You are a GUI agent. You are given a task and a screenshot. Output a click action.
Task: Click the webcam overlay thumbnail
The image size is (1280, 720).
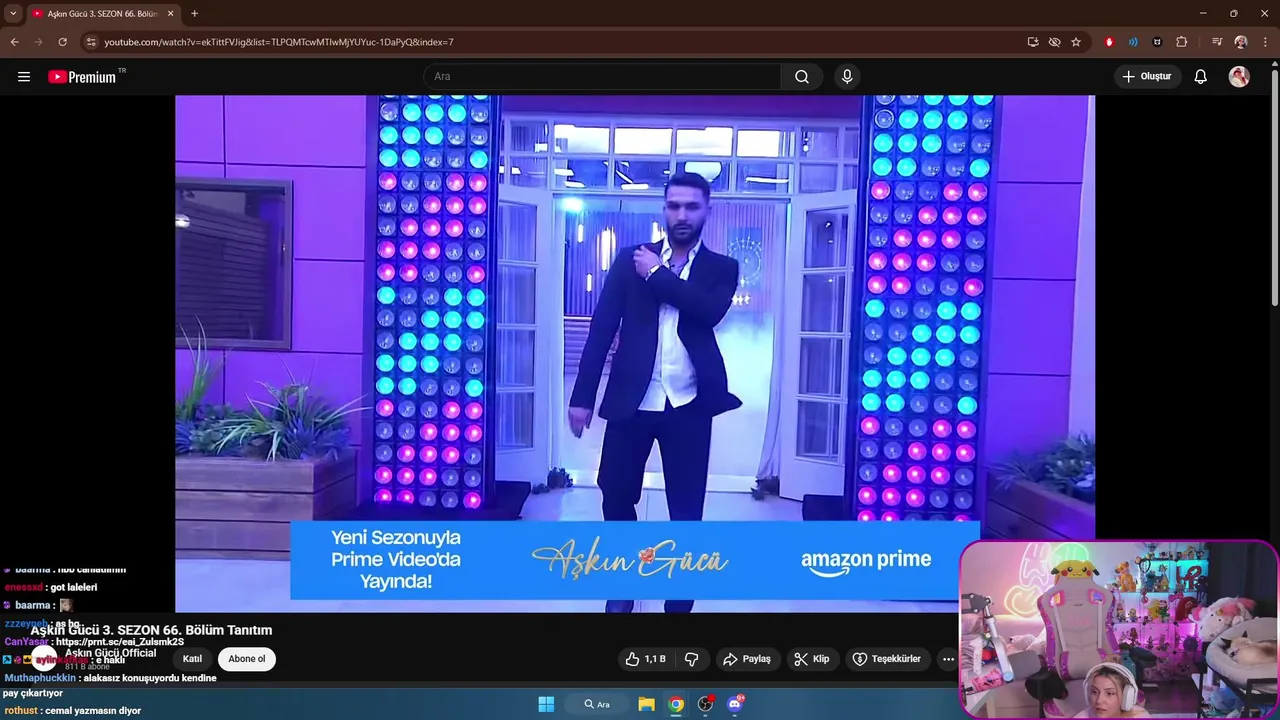click(1118, 629)
